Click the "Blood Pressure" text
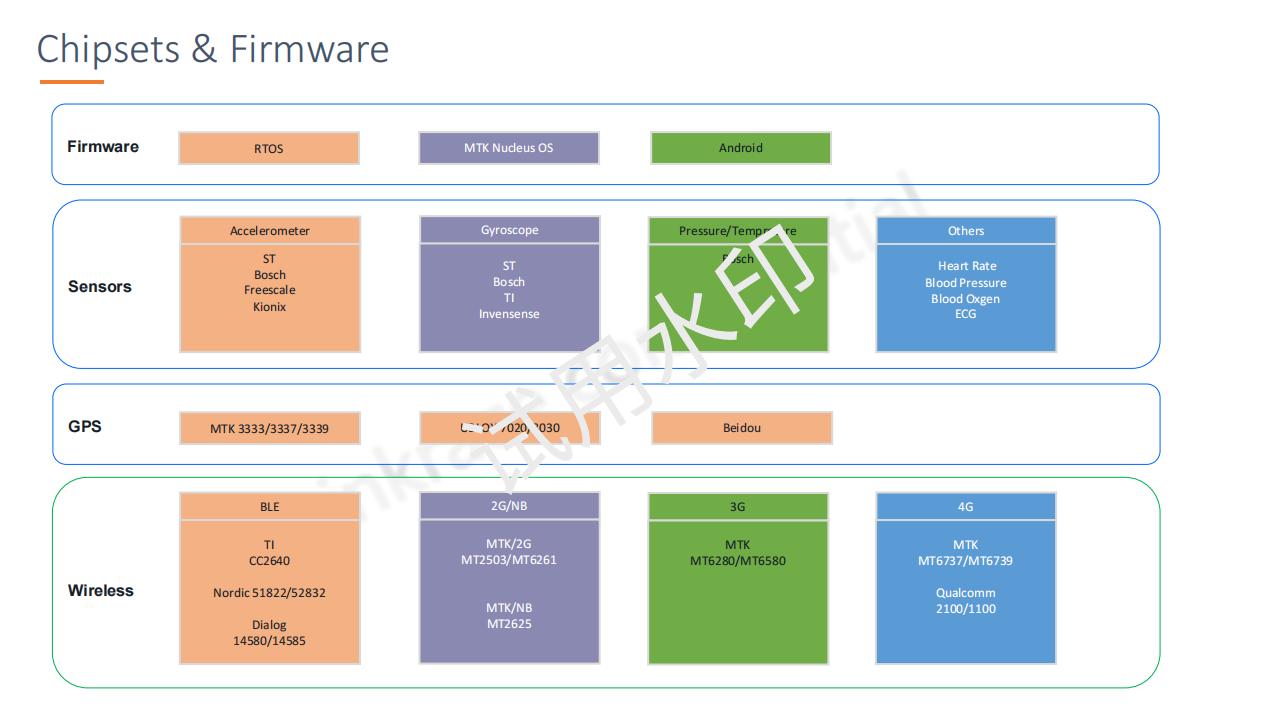1280x720 pixels. click(x=966, y=283)
